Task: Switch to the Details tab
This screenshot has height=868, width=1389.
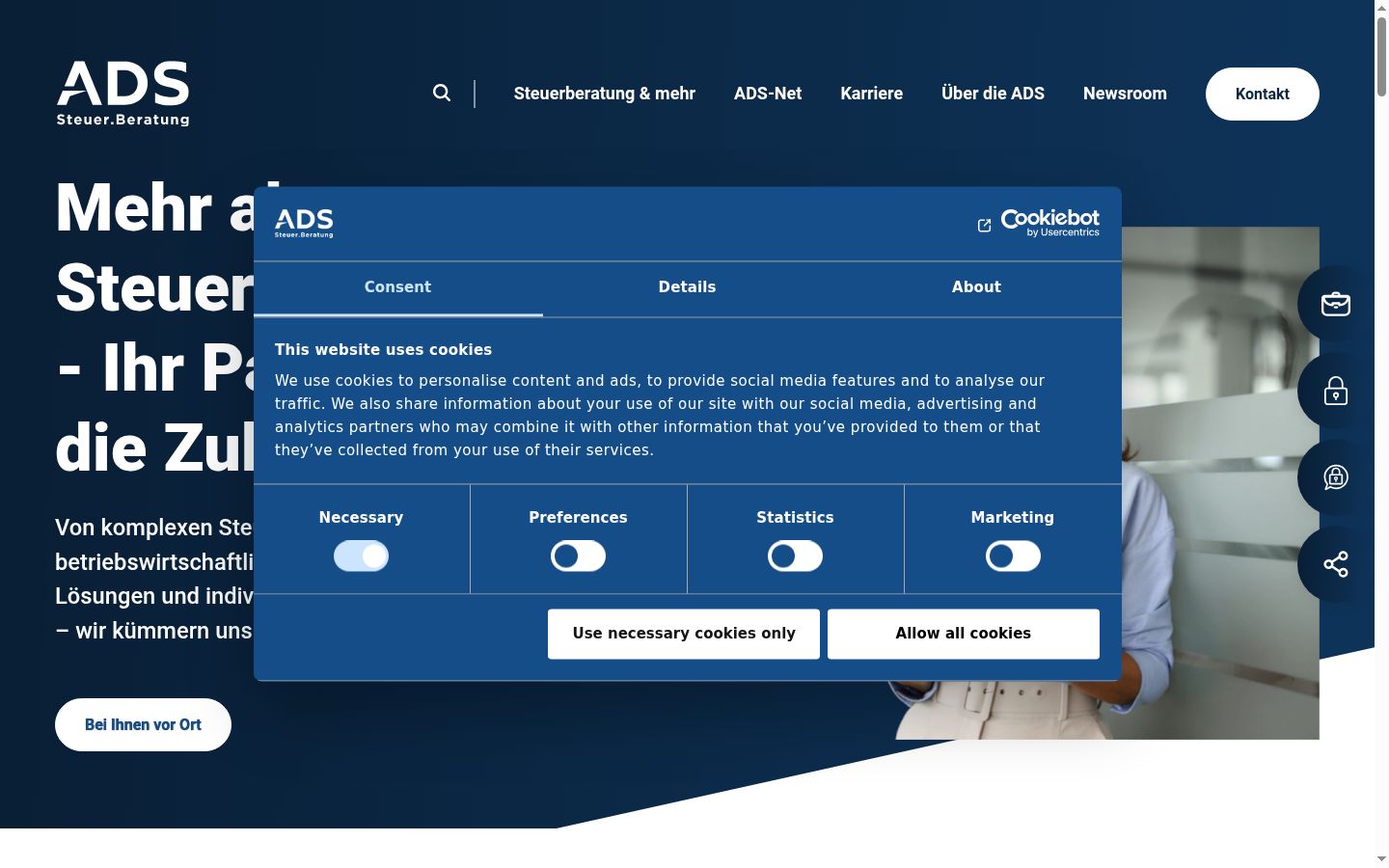Action: click(x=687, y=287)
